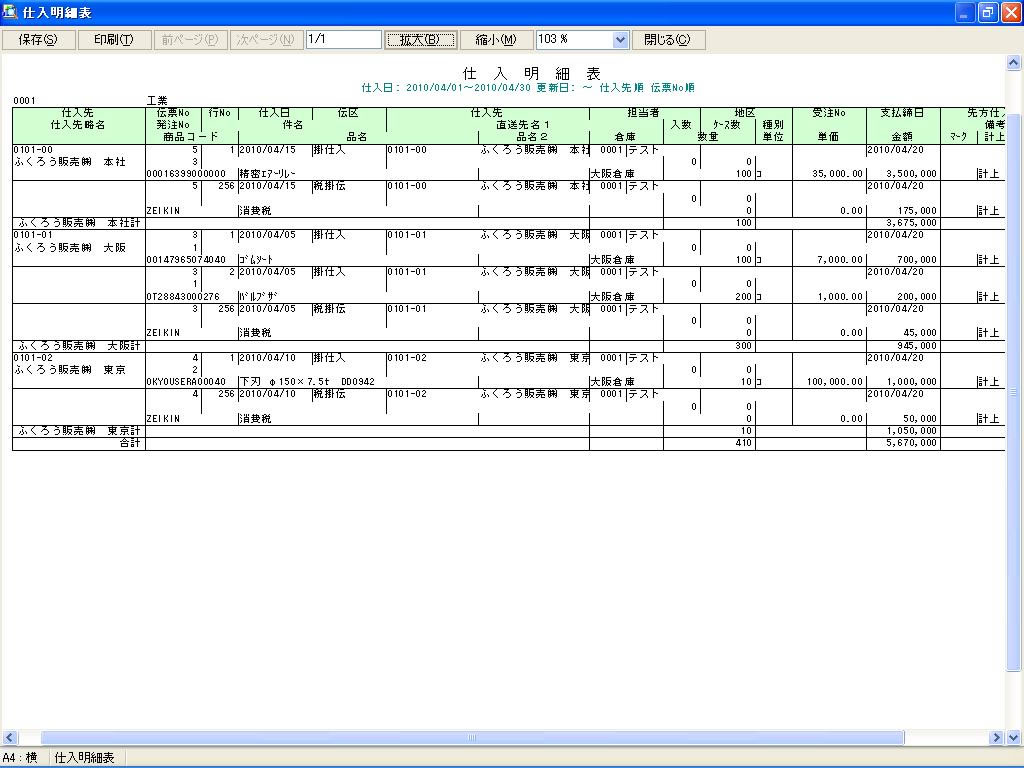Click the 保存(S) save button
Image resolution: width=1024 pixels, height=768 pixels.
[x=38, y=39]
